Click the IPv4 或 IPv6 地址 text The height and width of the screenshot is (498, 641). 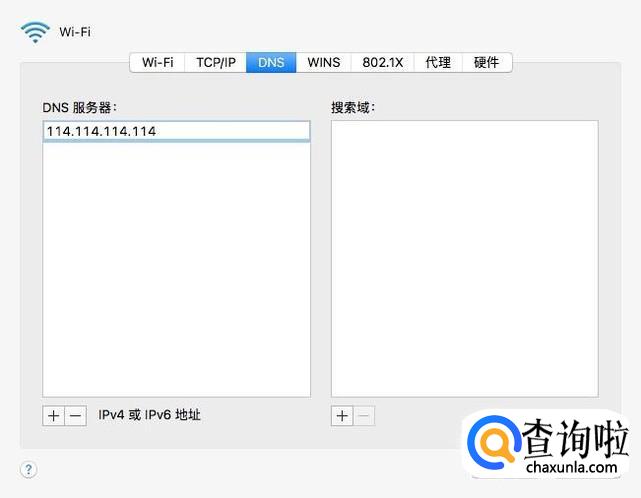[149, 415]
